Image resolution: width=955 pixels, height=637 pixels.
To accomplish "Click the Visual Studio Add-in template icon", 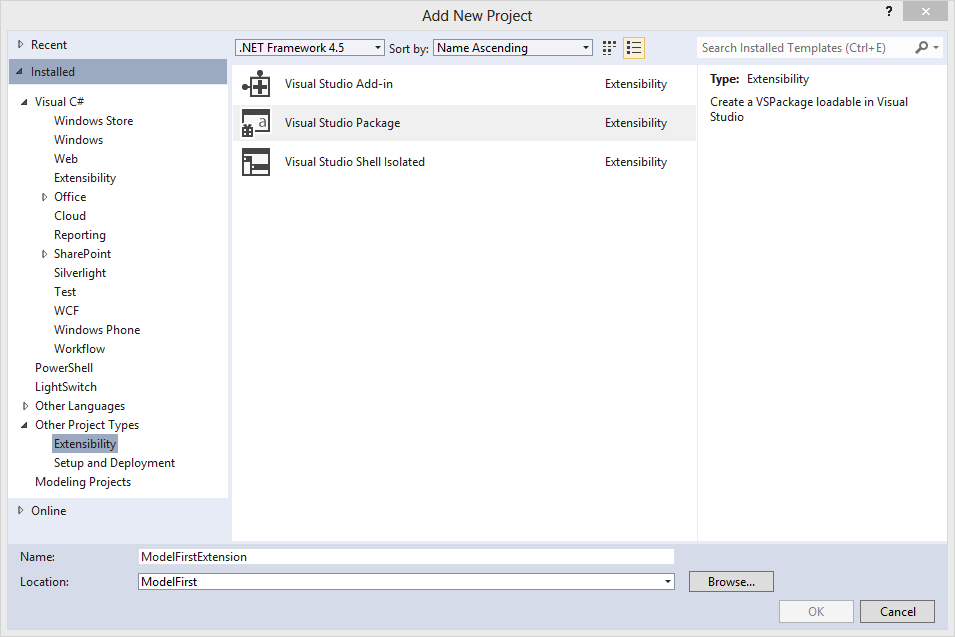I will coord(256,84).
